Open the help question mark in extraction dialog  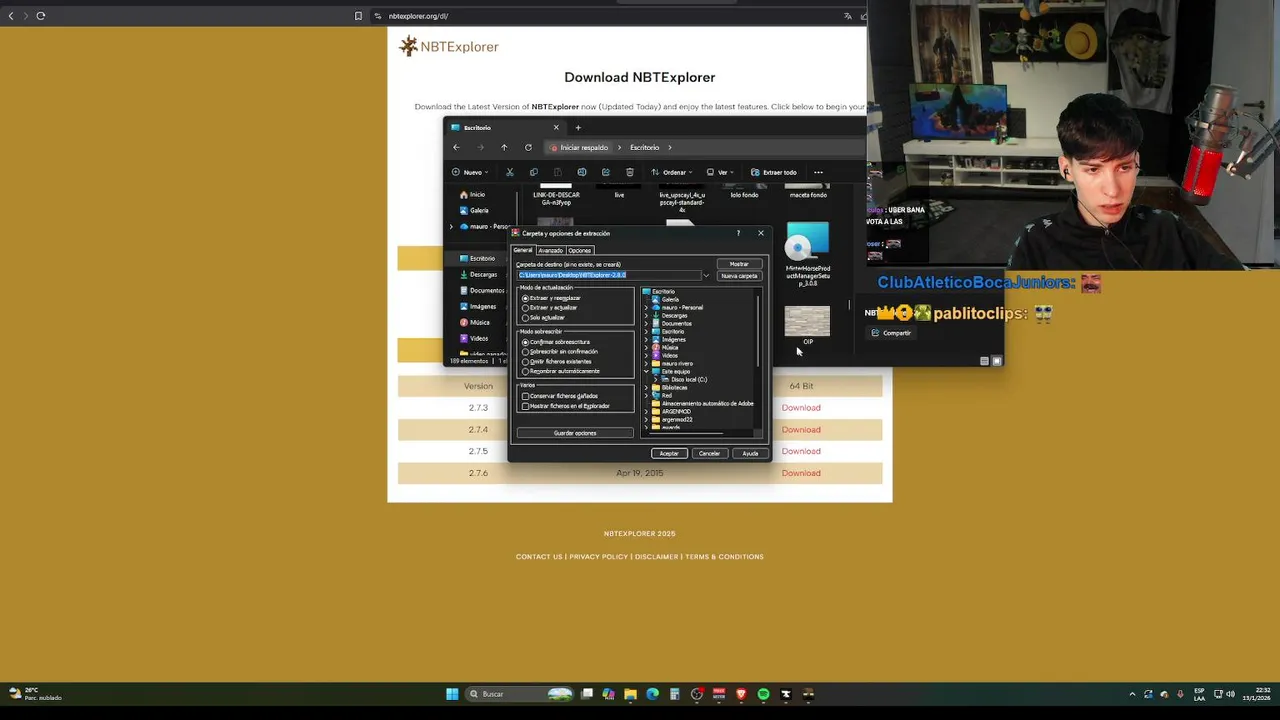[x=738, y=233]
